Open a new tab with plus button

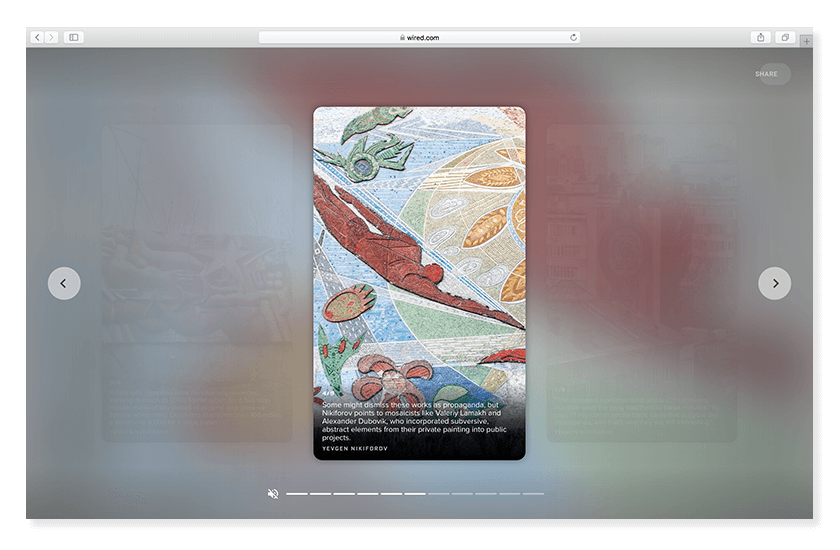click(806, 41)
